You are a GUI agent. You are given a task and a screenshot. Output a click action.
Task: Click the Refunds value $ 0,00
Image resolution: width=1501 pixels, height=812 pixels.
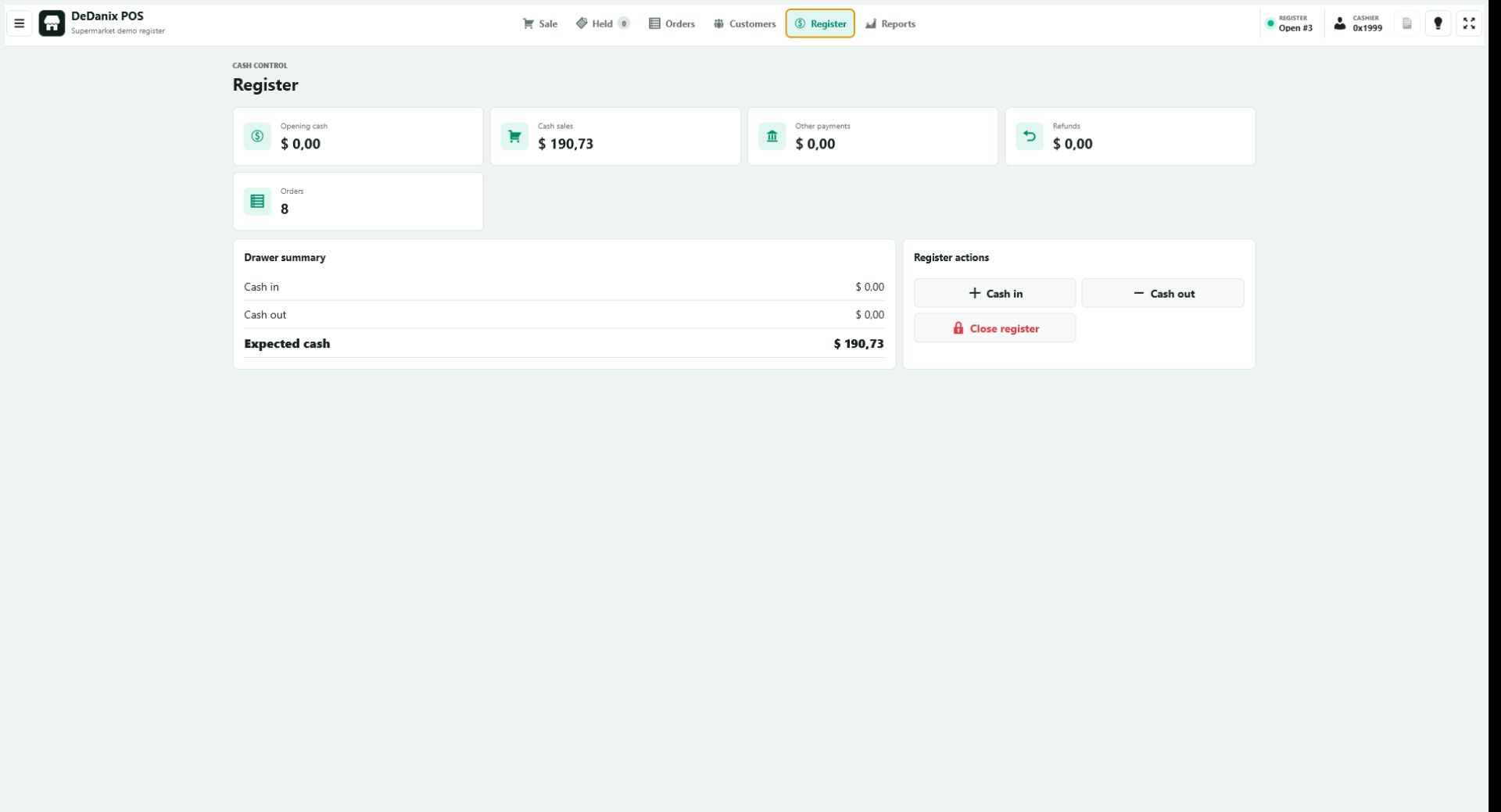pyautogui.click(x=1073, y=144)
